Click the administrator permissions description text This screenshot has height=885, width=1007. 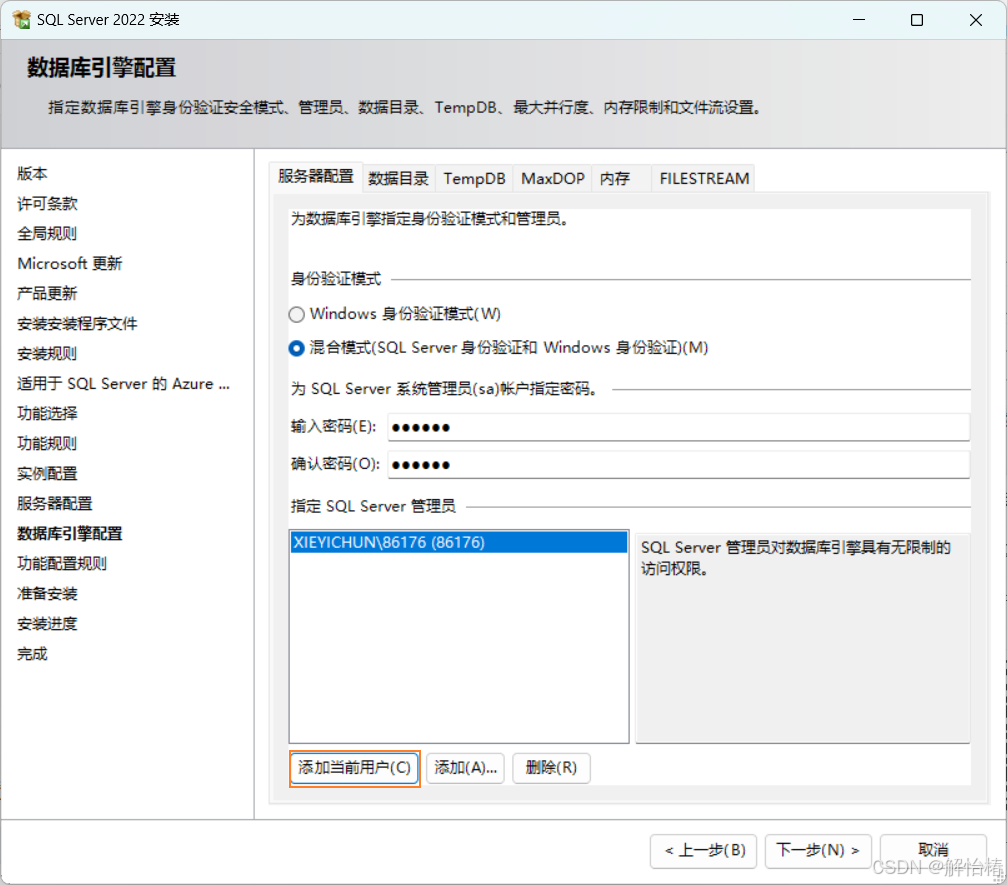796,558
